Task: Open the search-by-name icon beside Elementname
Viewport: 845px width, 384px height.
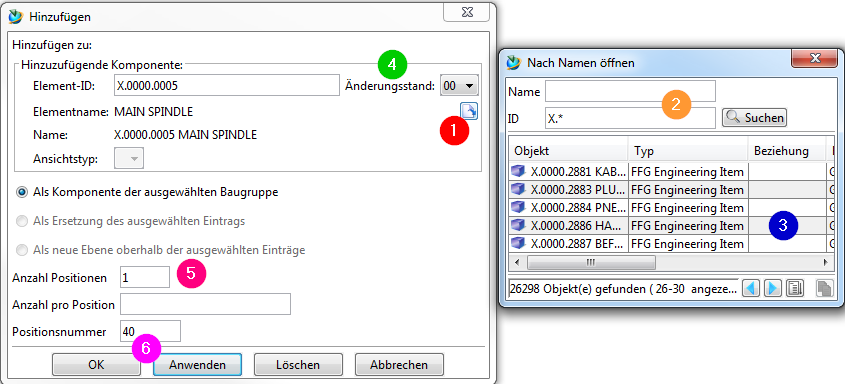Action: [469, 111]
